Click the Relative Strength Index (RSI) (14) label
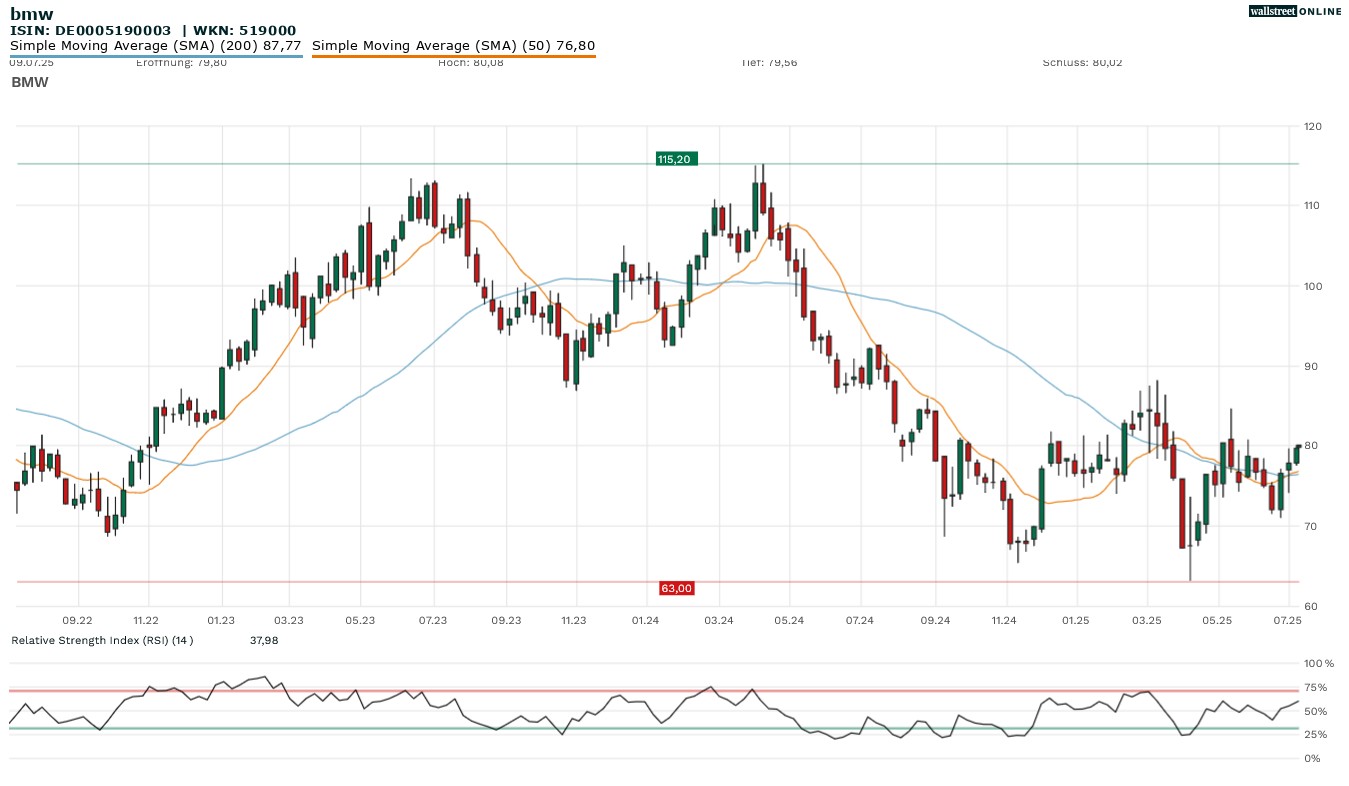 102,640
